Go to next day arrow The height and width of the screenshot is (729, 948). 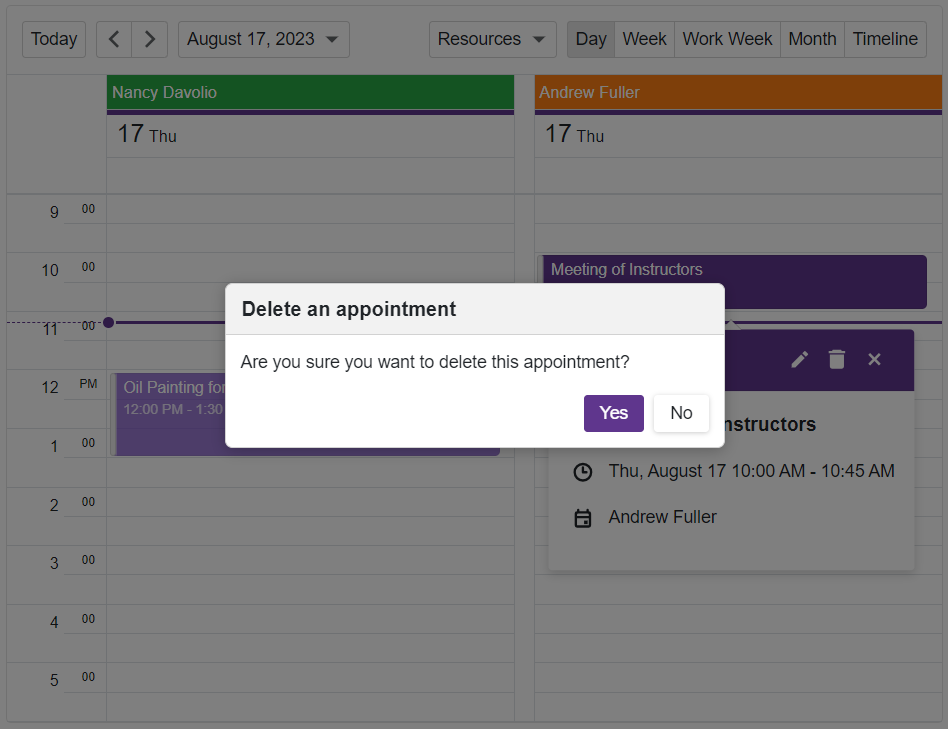point(149,39)
